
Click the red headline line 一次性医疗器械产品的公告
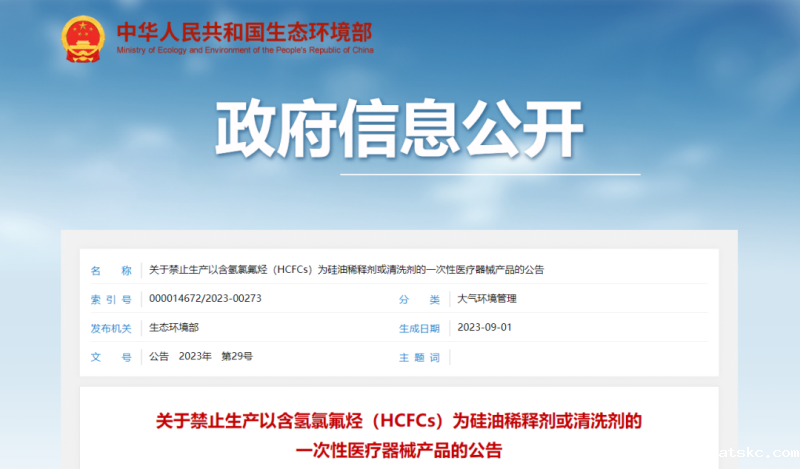399,449
